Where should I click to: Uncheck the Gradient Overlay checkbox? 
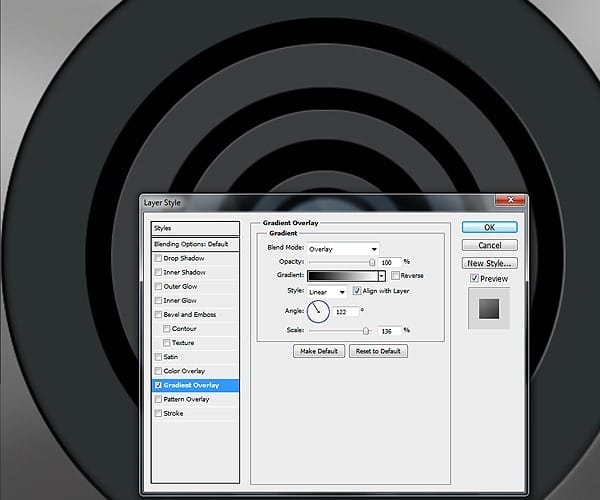tap(158, 385)
